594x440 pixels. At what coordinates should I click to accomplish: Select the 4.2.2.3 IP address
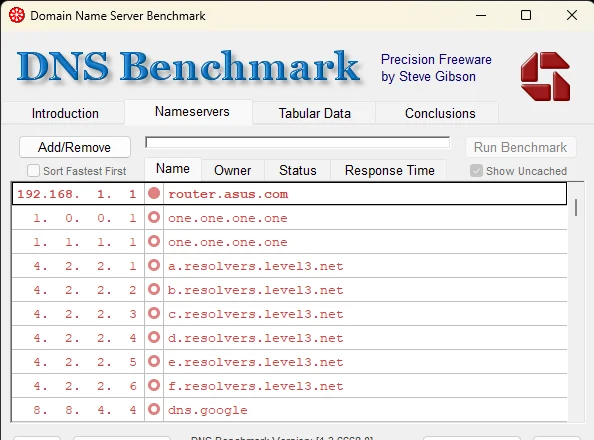85,314
